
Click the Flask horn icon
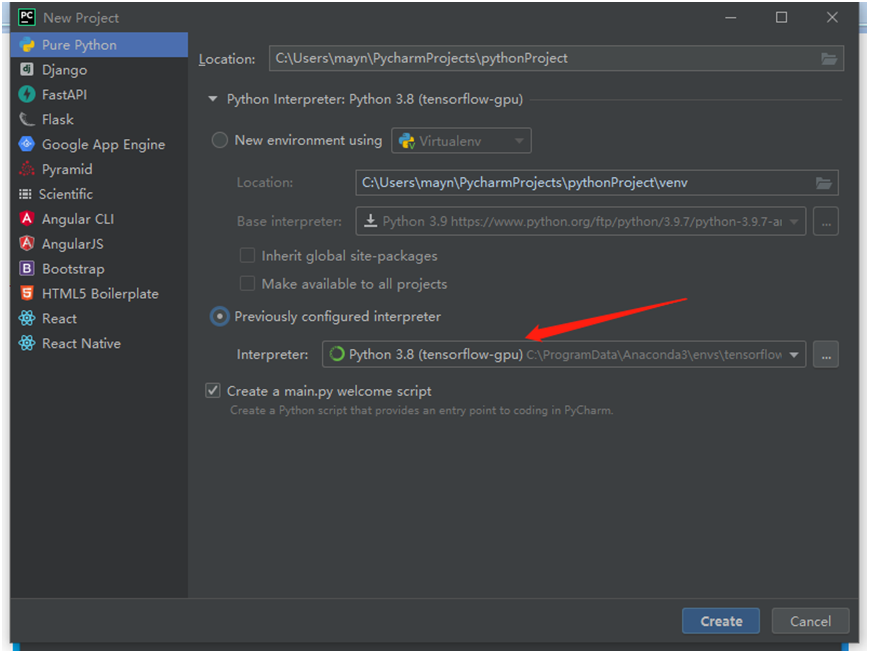(27, 119)
